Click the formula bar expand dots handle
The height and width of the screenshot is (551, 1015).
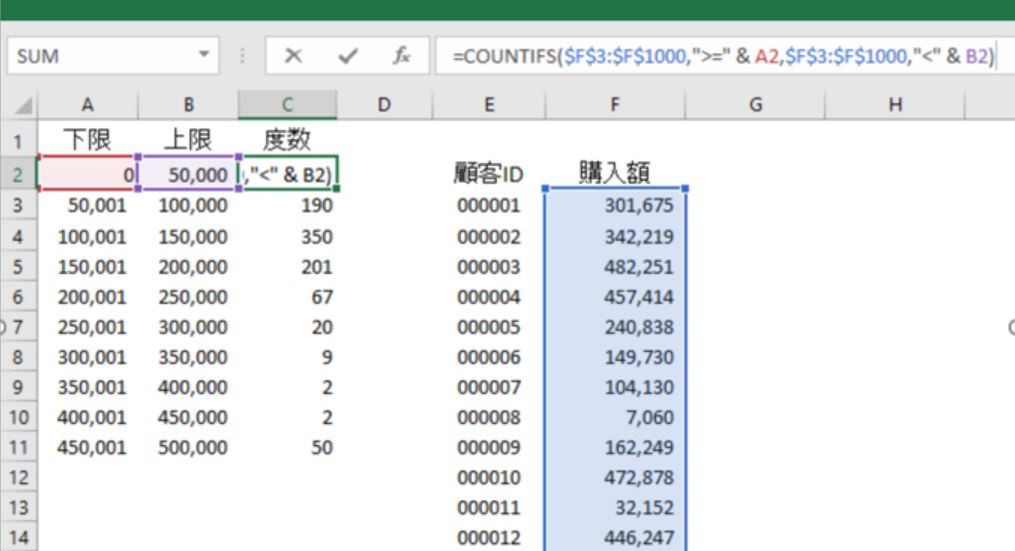click(x=242, y=56)
